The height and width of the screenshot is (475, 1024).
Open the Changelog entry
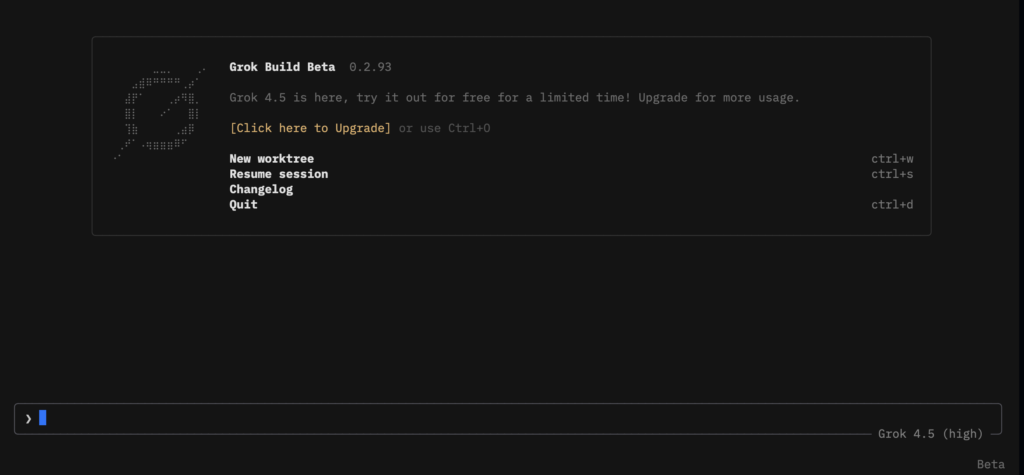[x=261, y=189]
